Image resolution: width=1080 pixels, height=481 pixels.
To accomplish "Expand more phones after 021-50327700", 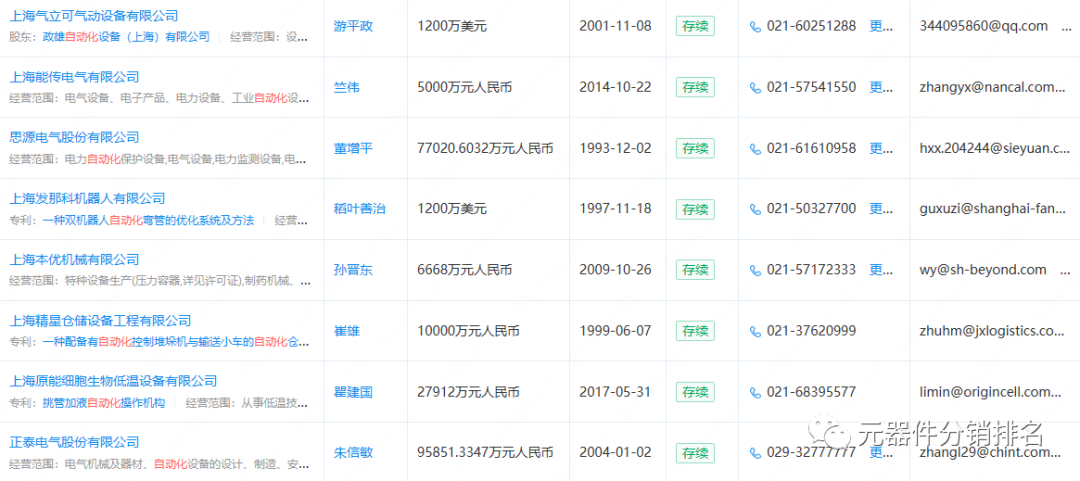I will point(882,209).
